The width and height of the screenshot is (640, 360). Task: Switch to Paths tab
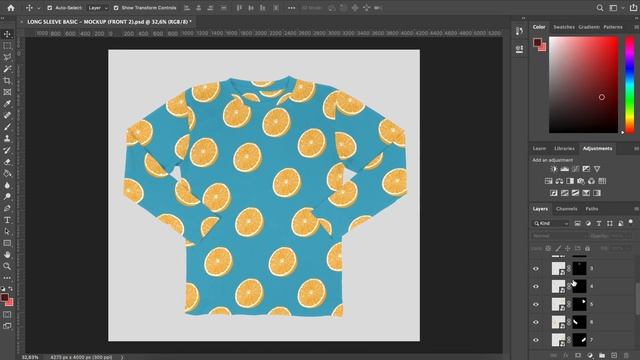[x=591, y=209]
